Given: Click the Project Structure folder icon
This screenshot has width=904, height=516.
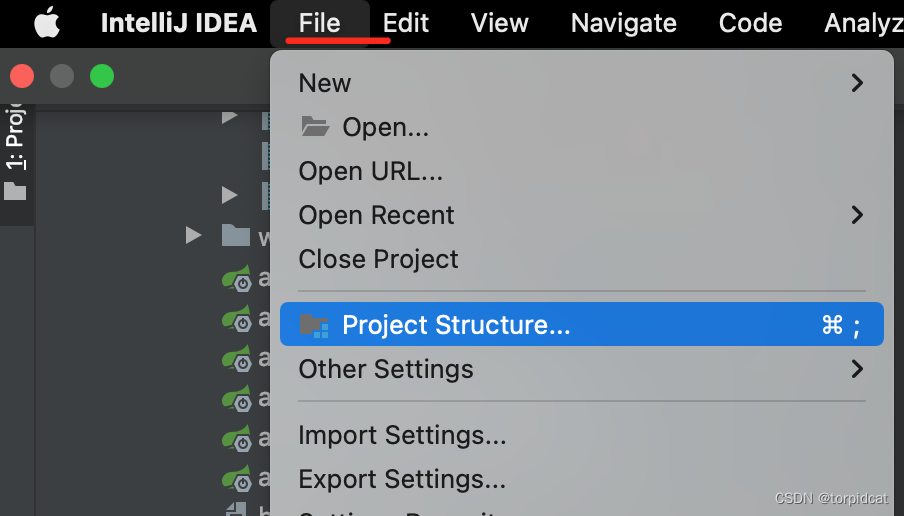Looking at the screenshot, I should click(x=314, y=325).
